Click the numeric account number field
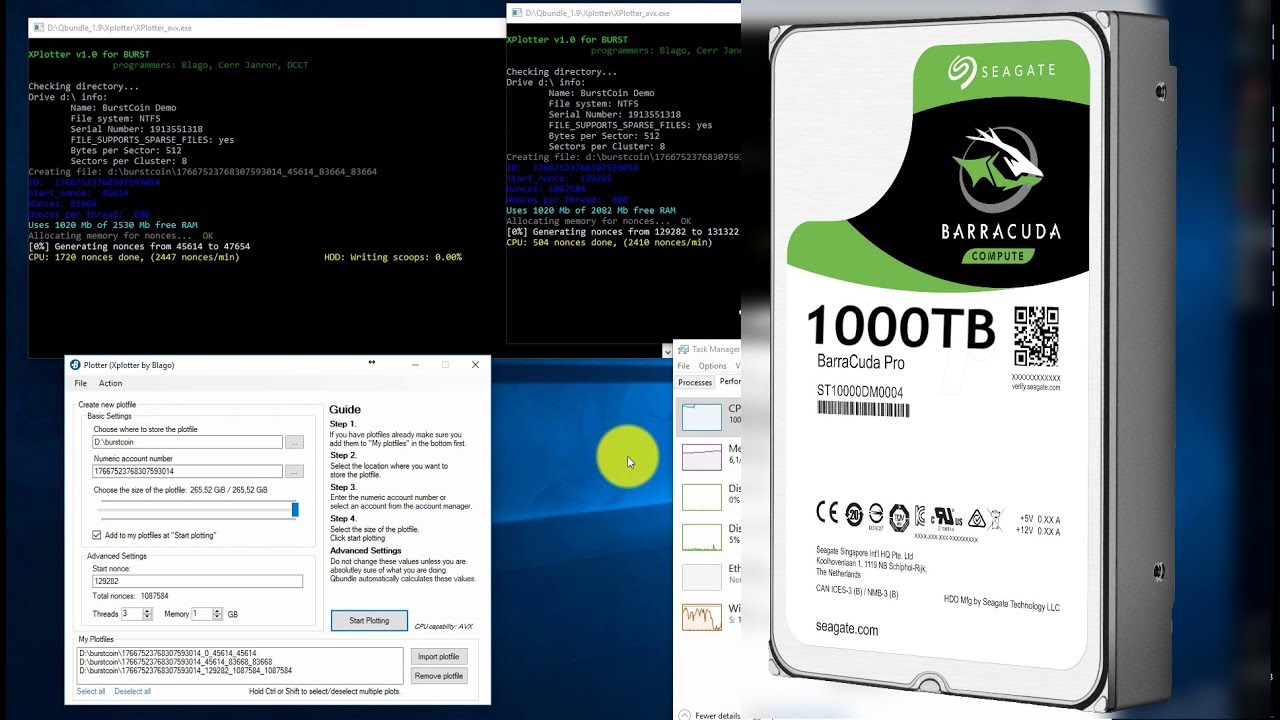The image size is (1280, 720). coord(187,471)
